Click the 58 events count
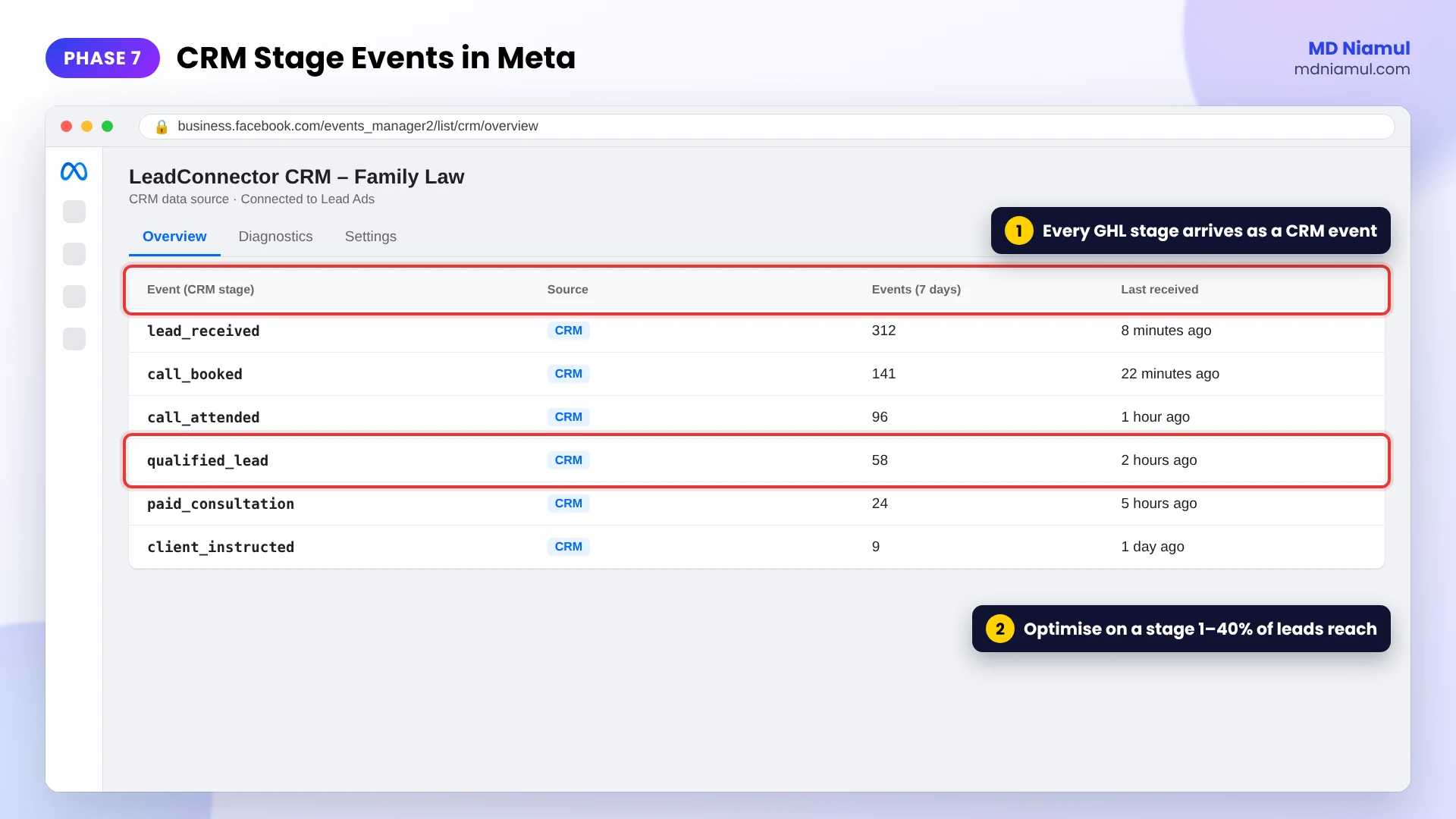This screenshot has height=819, width=1456. click(x=880, y=460)
